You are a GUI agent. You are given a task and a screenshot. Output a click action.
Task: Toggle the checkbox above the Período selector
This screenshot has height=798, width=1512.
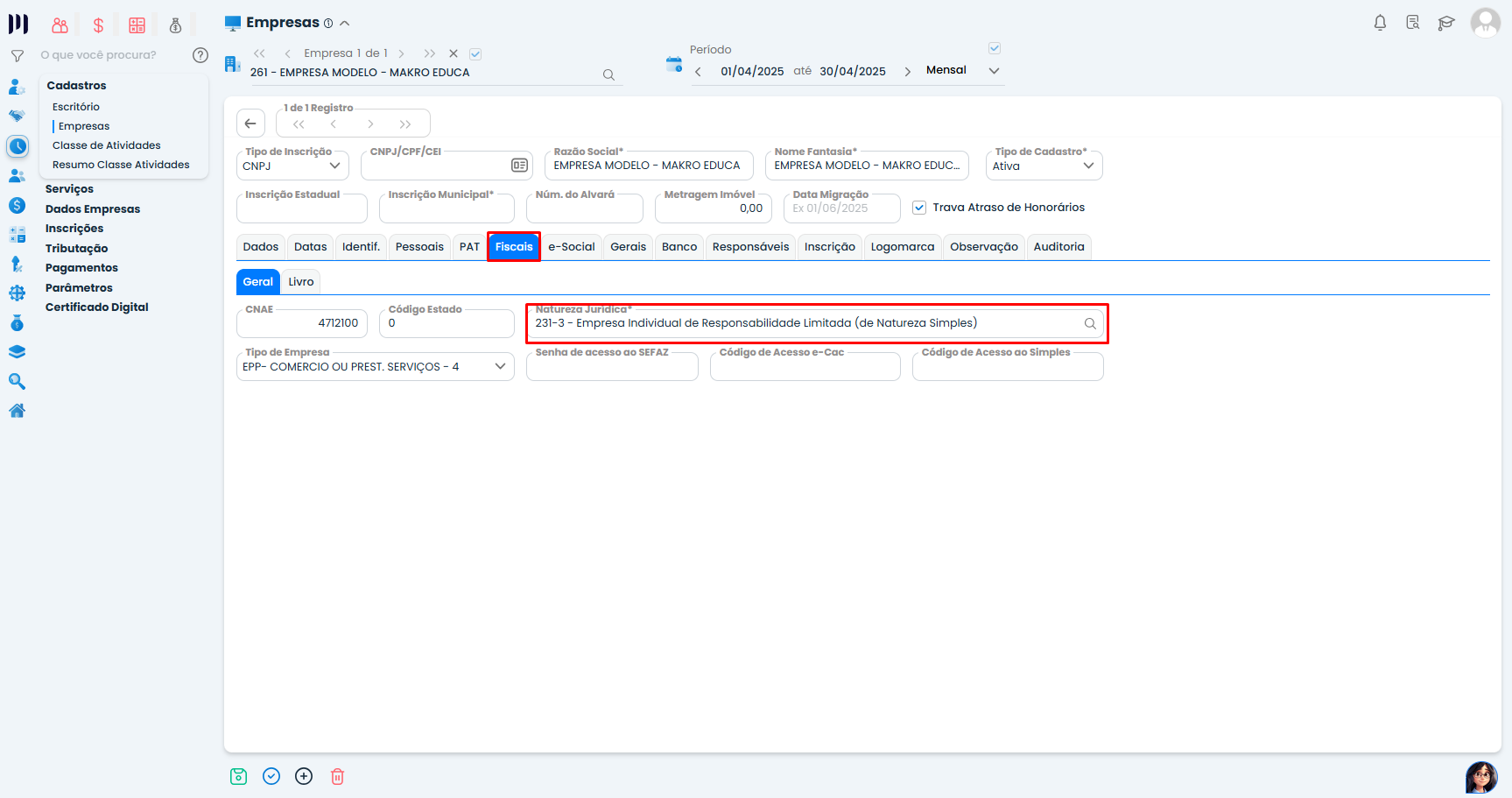(x=994, y=48)
